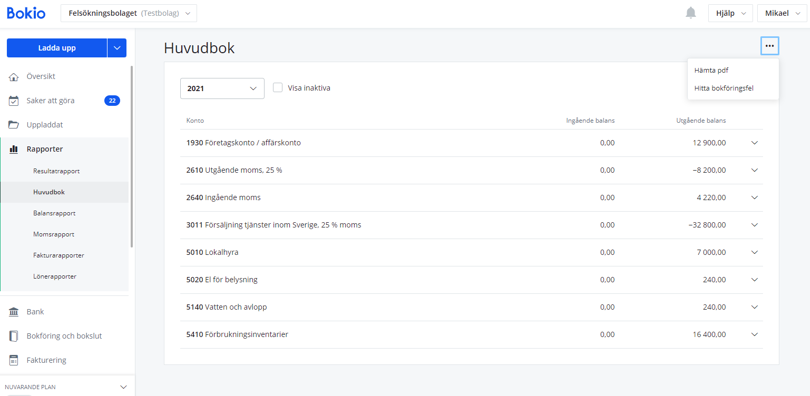Open the Ladda upp arrow dropdown
810x396 pixels.
[x=117, y=48]
